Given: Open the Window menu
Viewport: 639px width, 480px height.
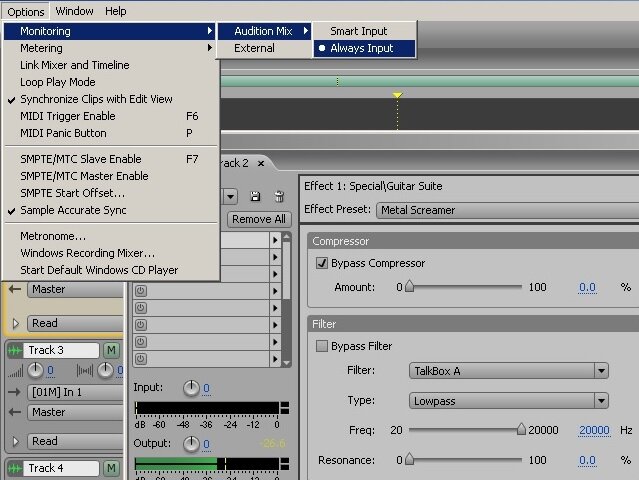Looking at the screenshot, I should [74, 11].
